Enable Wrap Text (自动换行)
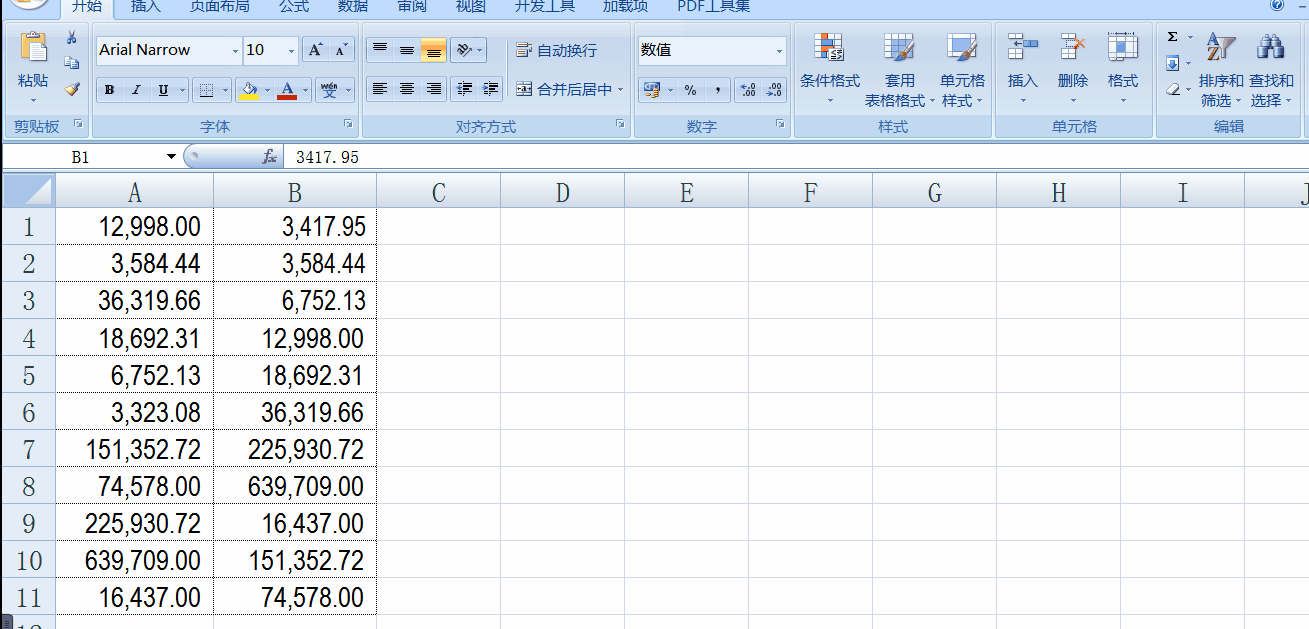This screenshot has height=629, width=1309. coord(548,50)
